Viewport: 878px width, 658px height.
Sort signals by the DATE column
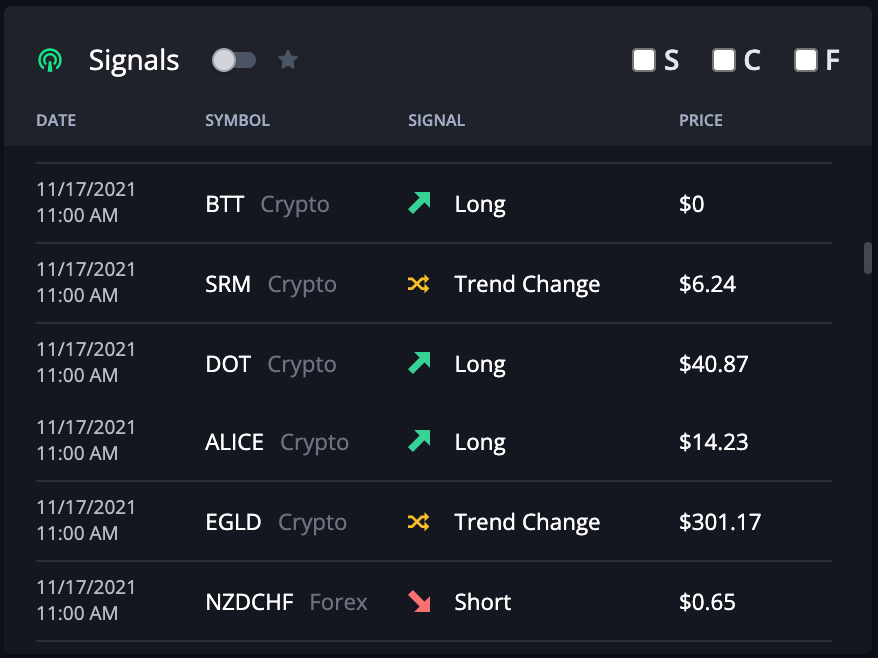point(56,120)
